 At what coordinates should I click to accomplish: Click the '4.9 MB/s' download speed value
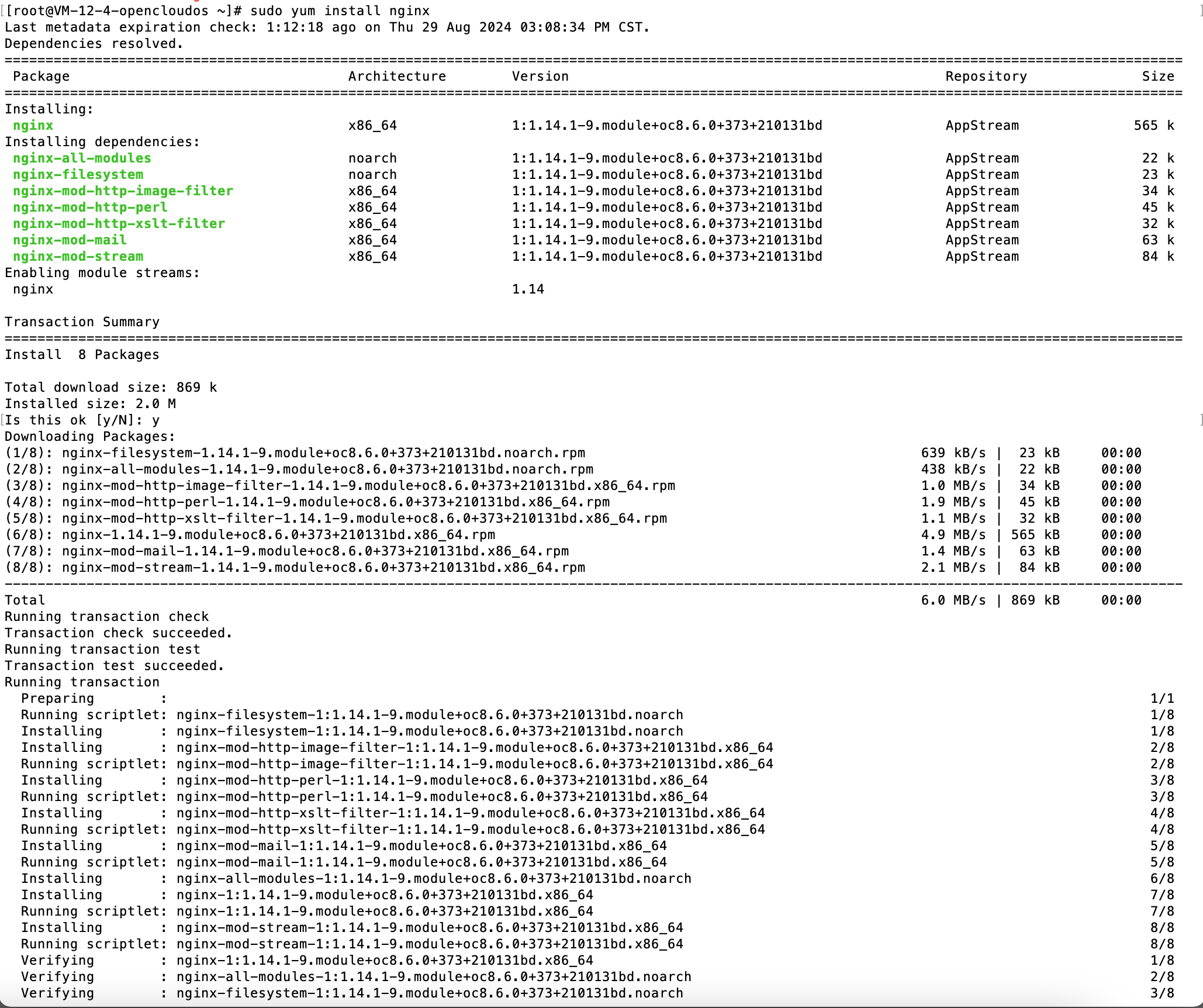click(953, 535)
